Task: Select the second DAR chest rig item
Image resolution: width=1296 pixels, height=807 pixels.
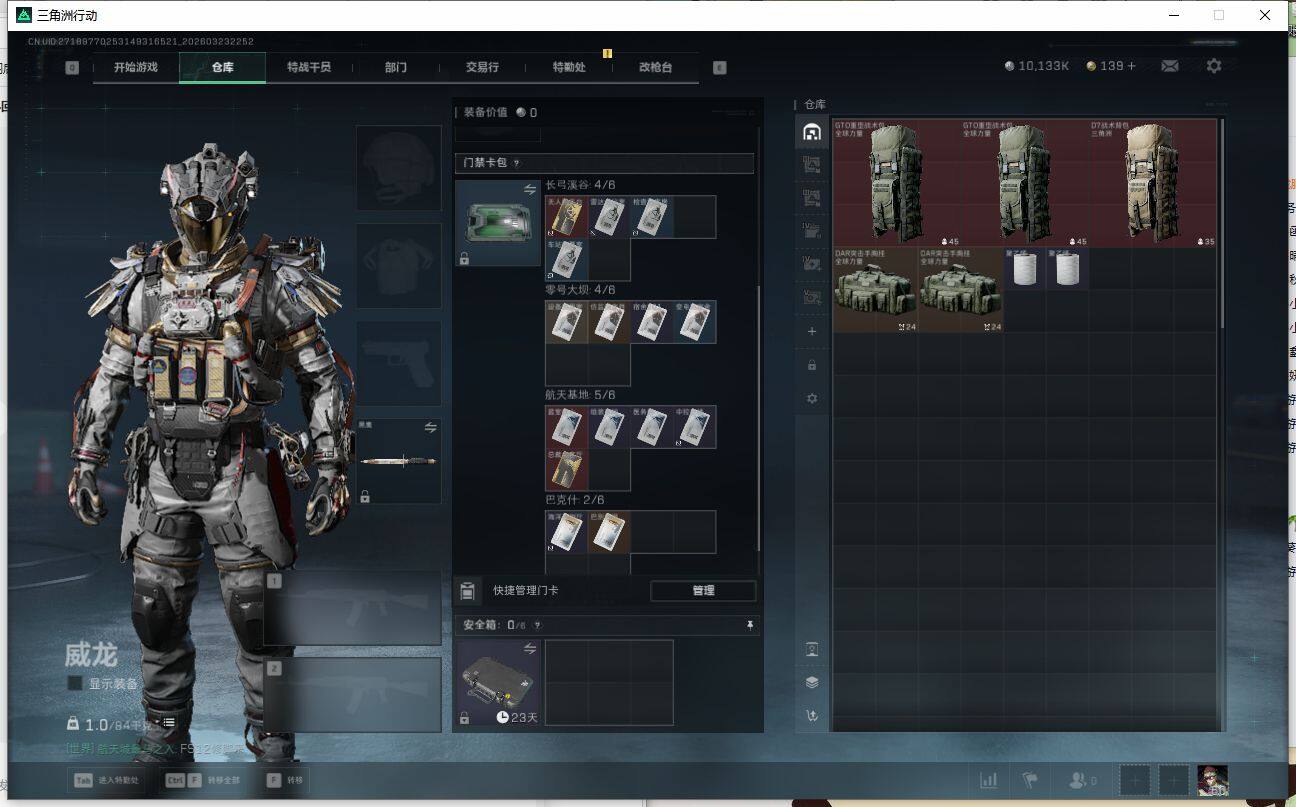Action: pos(961,290)
